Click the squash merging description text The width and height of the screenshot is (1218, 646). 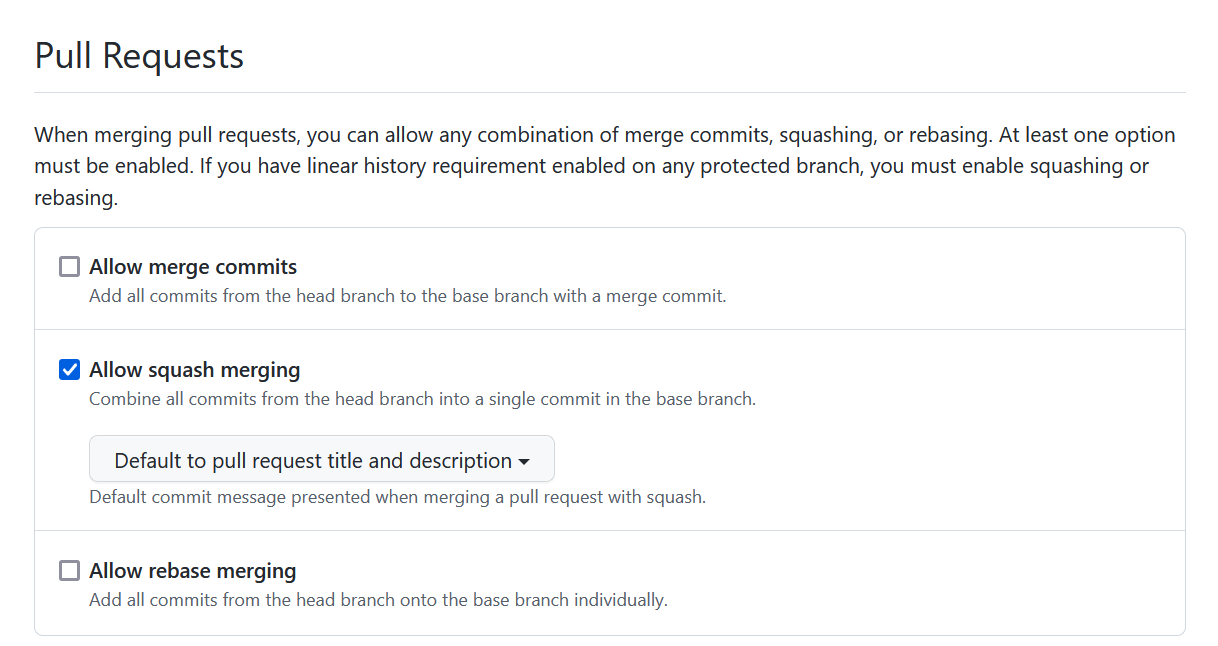[421, 398]
